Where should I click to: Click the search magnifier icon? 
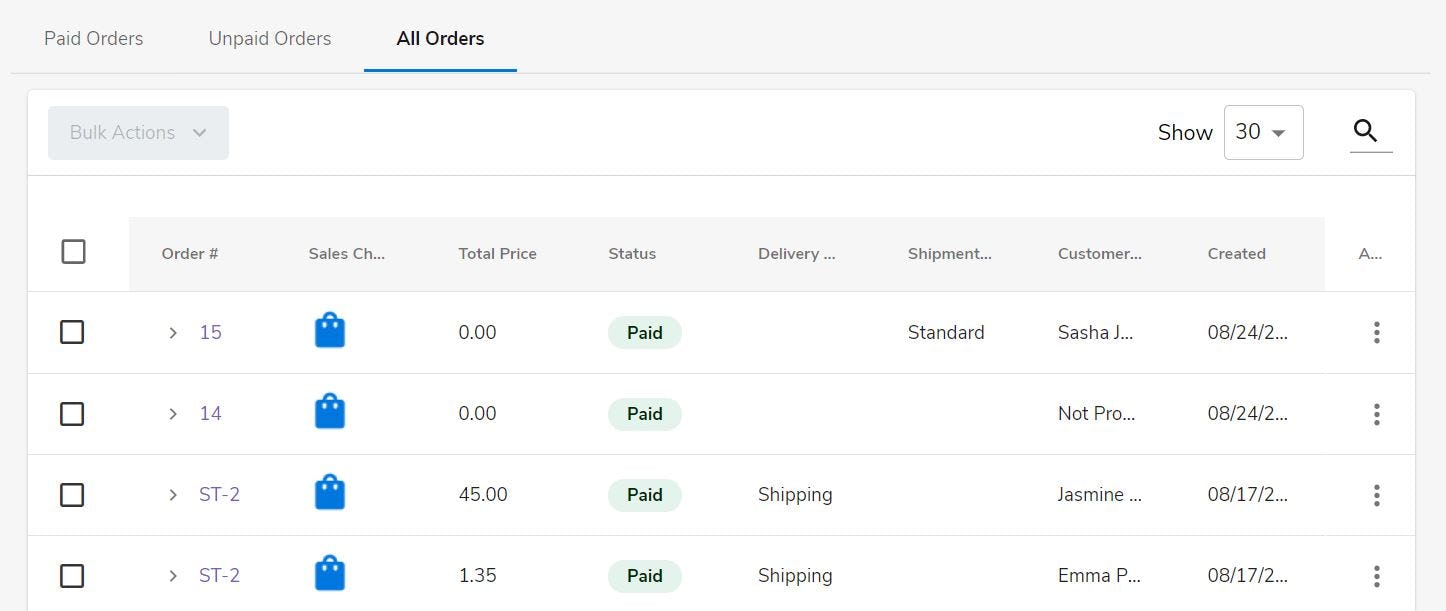pyautogui.click(x=1366, y=131)
